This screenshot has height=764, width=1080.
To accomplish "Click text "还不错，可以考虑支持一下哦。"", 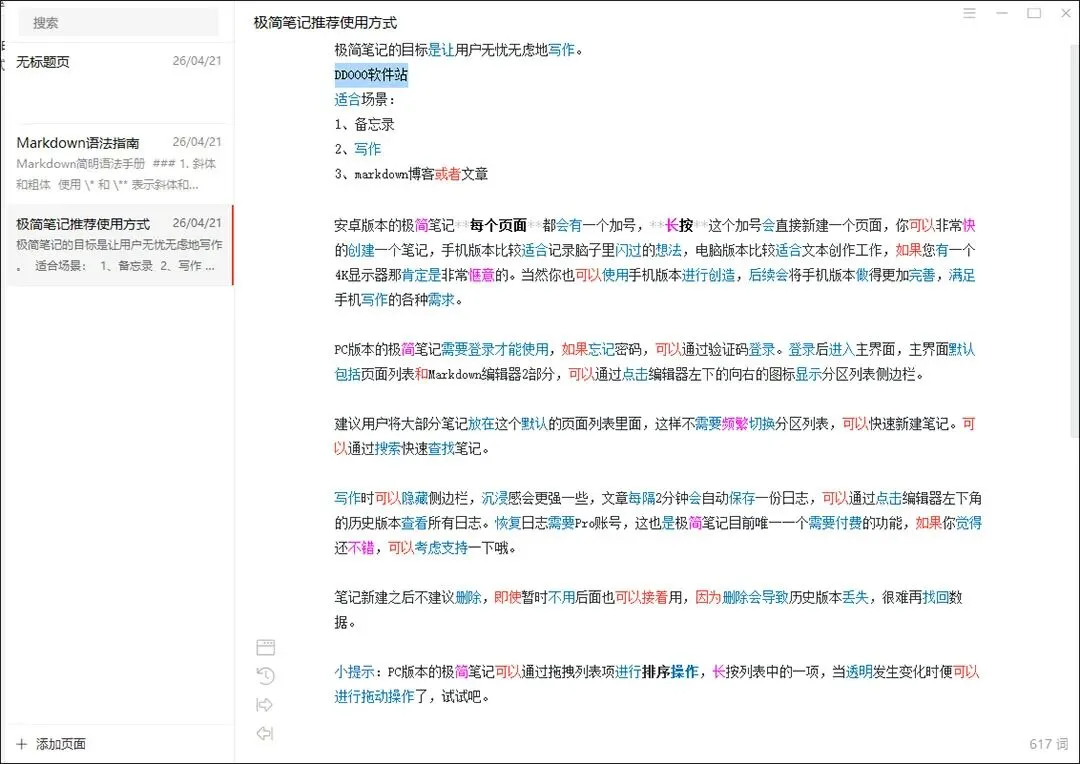I will pyautogui.click(x=425, y=548).
